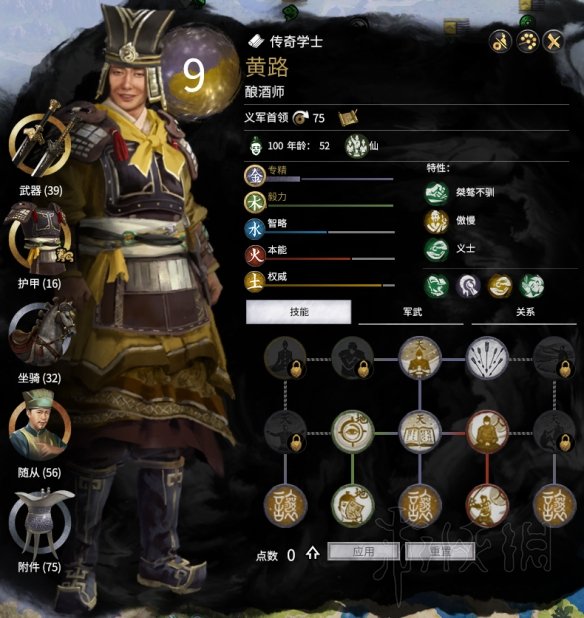Open the 关系 relationships tab
The width and height of the screenshot is (584, 618).
[x=524, y=312]
